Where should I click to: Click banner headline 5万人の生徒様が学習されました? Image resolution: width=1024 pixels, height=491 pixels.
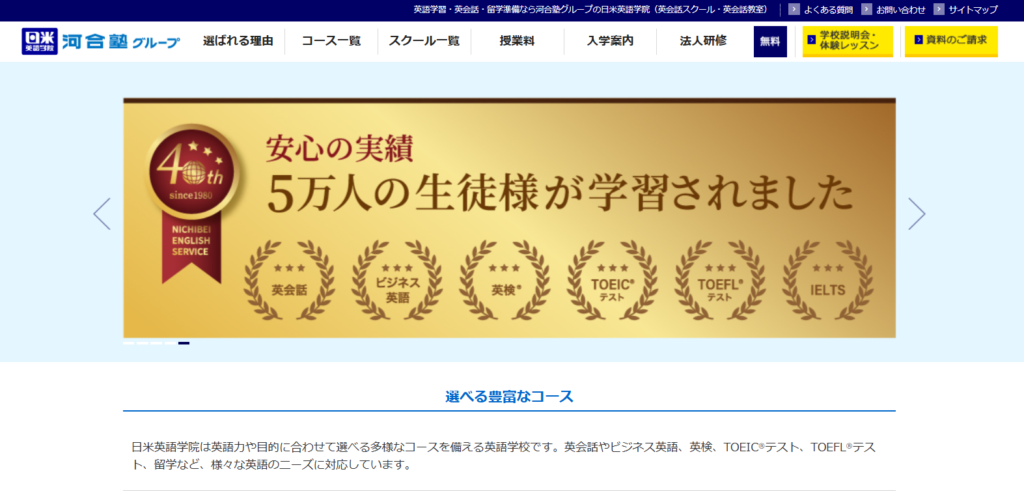pyautogui.click(x=560, y=193)
